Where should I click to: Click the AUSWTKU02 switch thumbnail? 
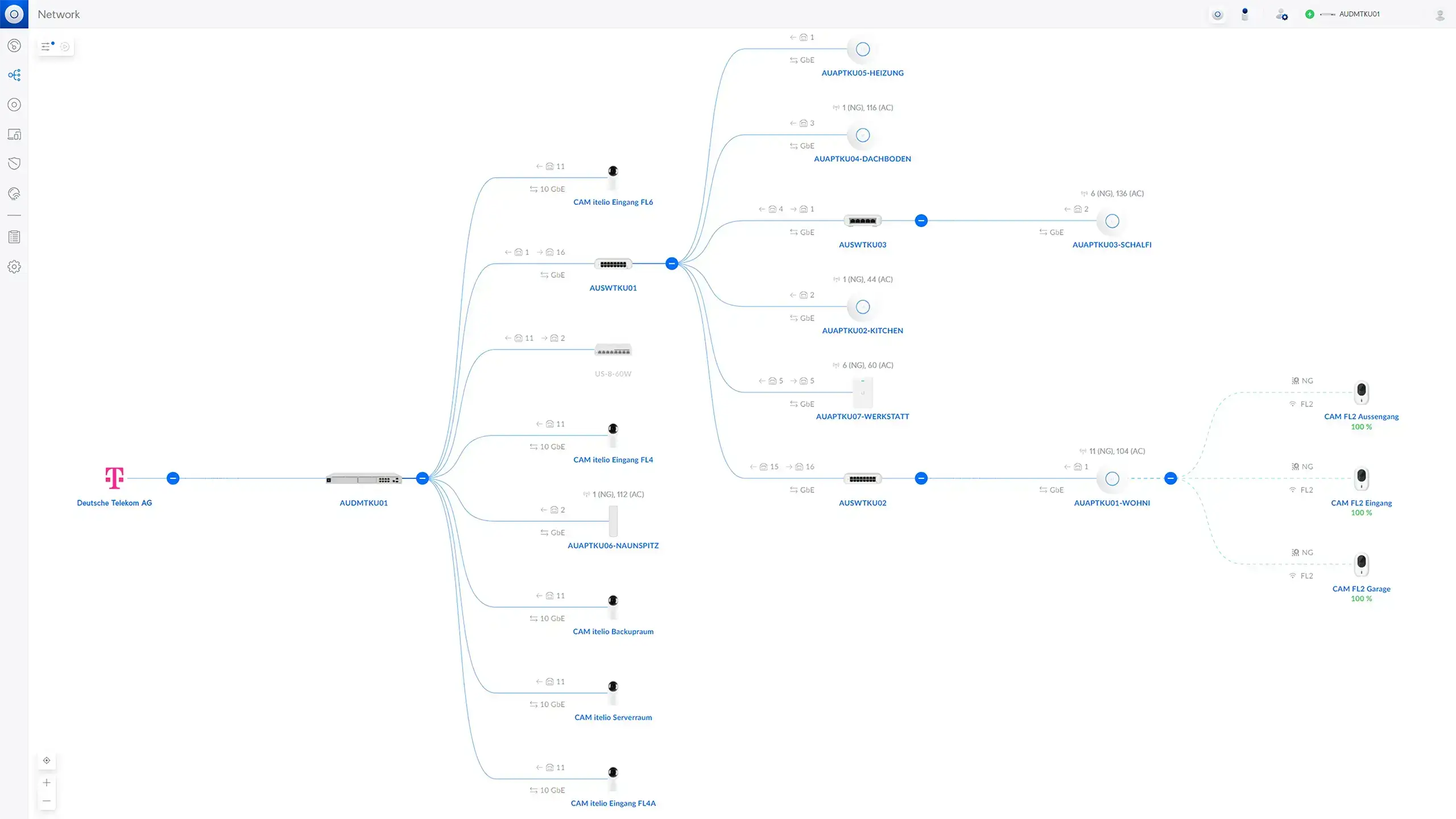pyautogui.click(x=862, y=479)
